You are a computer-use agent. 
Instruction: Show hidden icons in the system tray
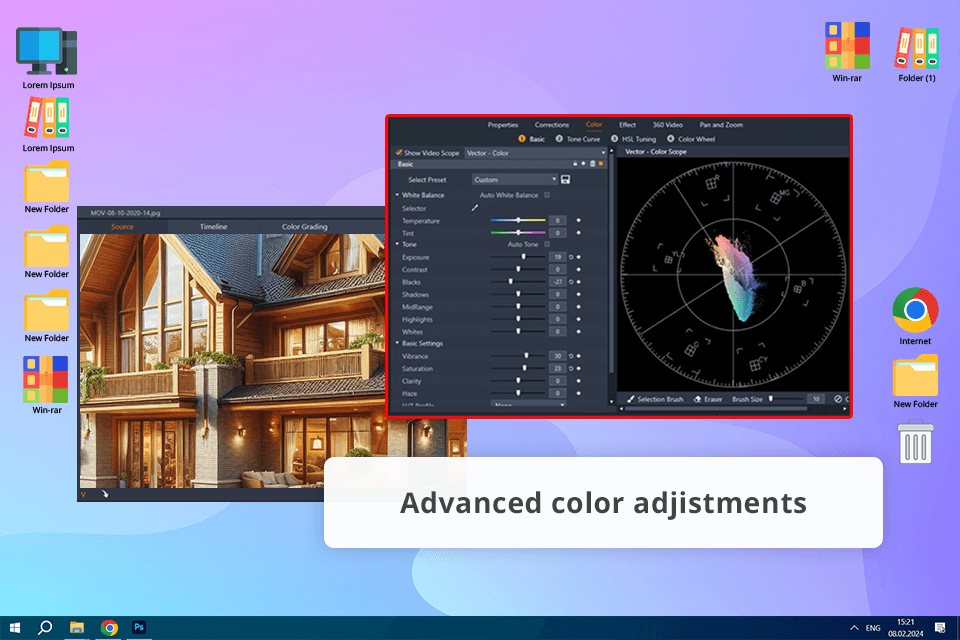pyautogui.click(x=854, y=628)
